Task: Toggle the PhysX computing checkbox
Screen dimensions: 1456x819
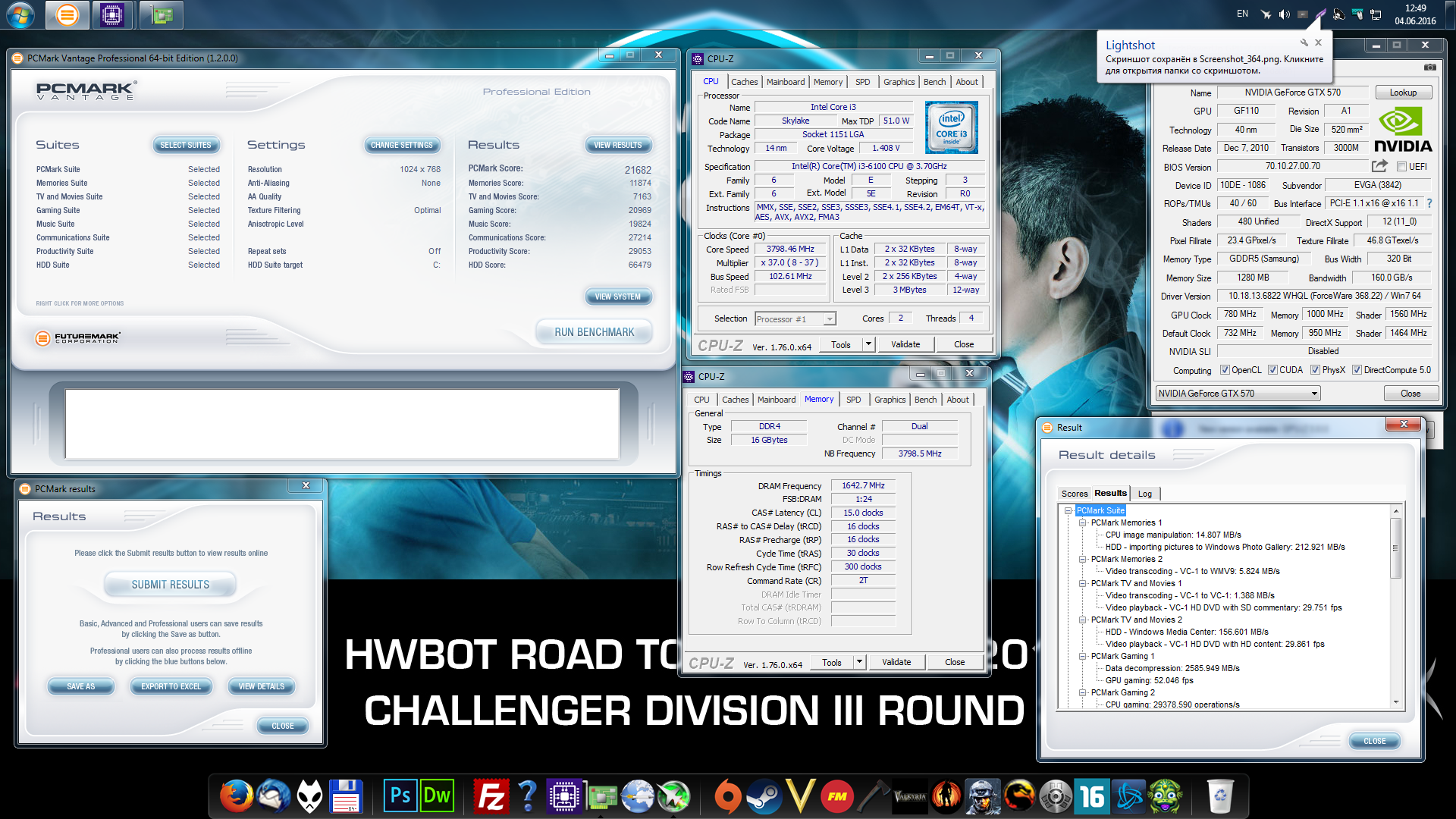Action: click(1315, 370)
